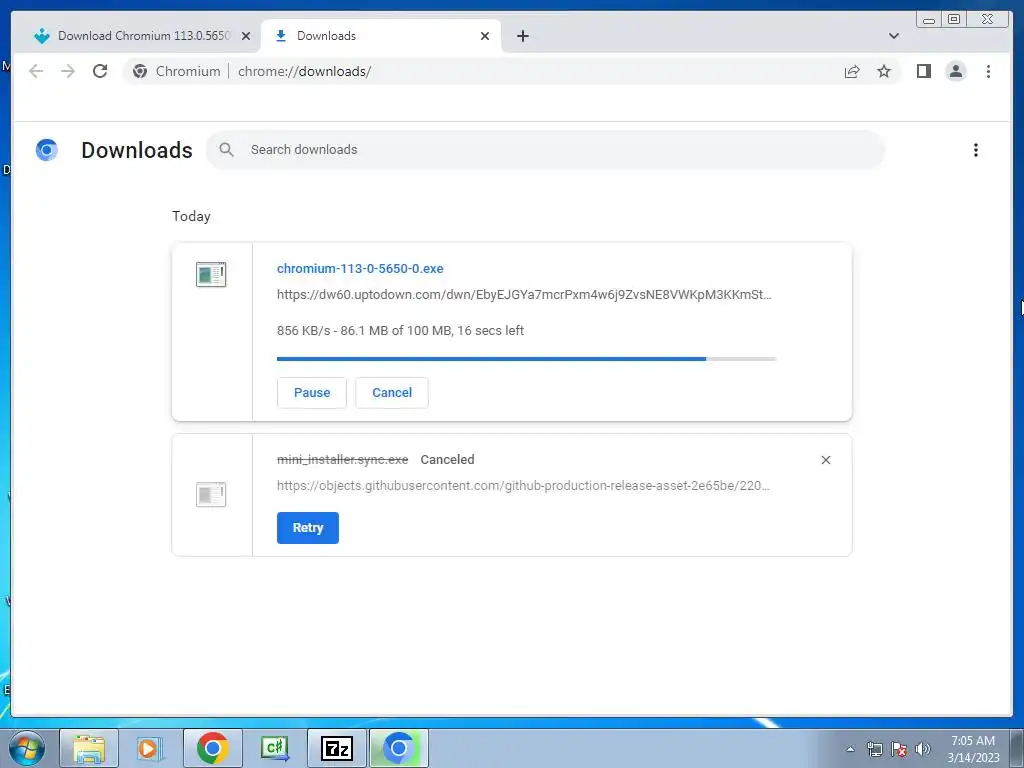
Task: Click the Show desktop strip on taskbar
Action: tap(1017, 748)
